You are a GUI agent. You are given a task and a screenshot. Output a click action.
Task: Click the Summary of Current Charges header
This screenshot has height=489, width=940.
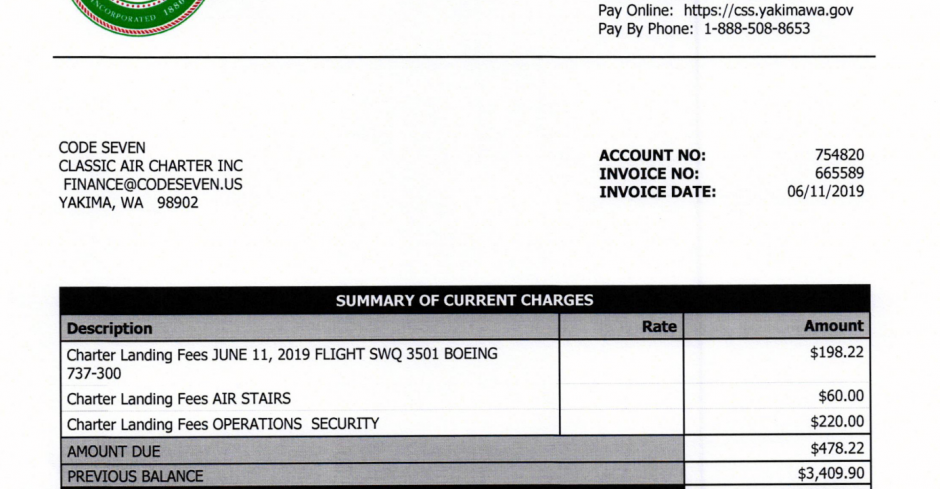click(465, 300)
